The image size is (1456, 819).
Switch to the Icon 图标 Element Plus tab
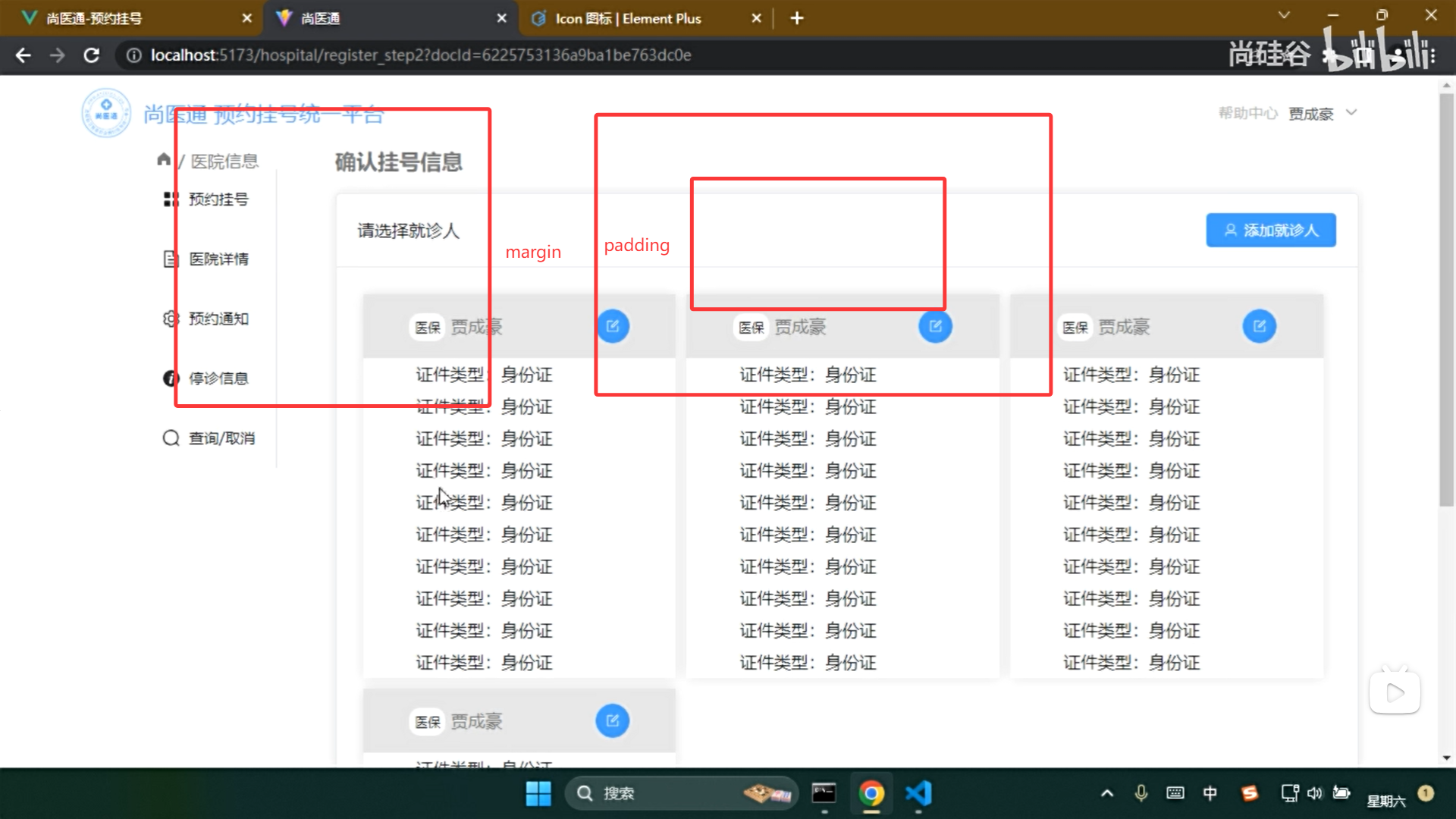click(x=629, y=18)
